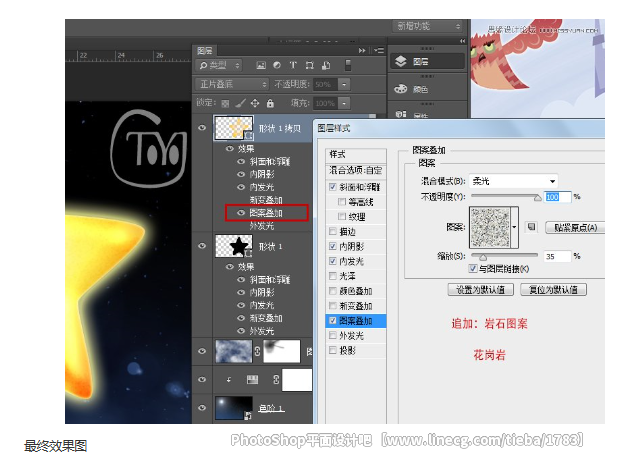Collapse Layers panel with double-arrow icon
Image resolution: width=639 pixels, height=459 pixels.
pos(362,51)
